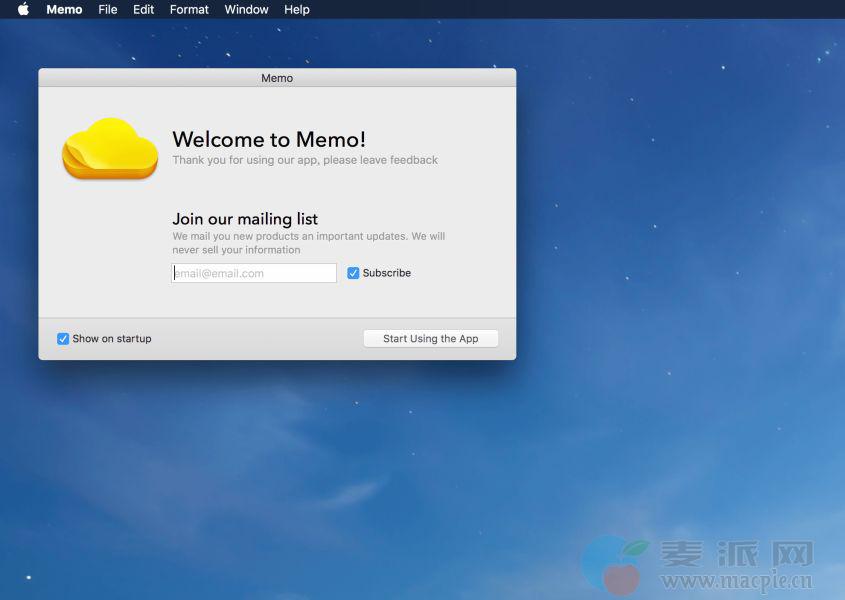Open the Memo application menu
This screenshot has width=845, height=600.
coord(64,9)
